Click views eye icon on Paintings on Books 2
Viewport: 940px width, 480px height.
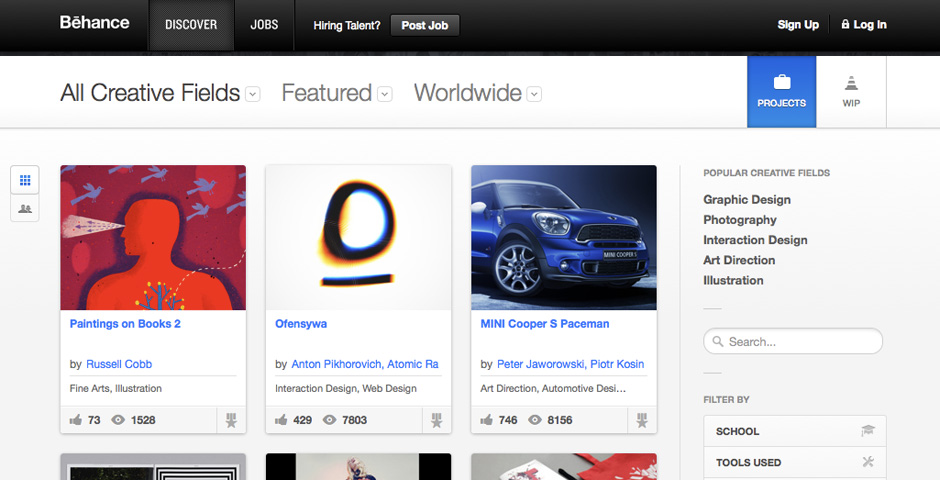point(118,420)
